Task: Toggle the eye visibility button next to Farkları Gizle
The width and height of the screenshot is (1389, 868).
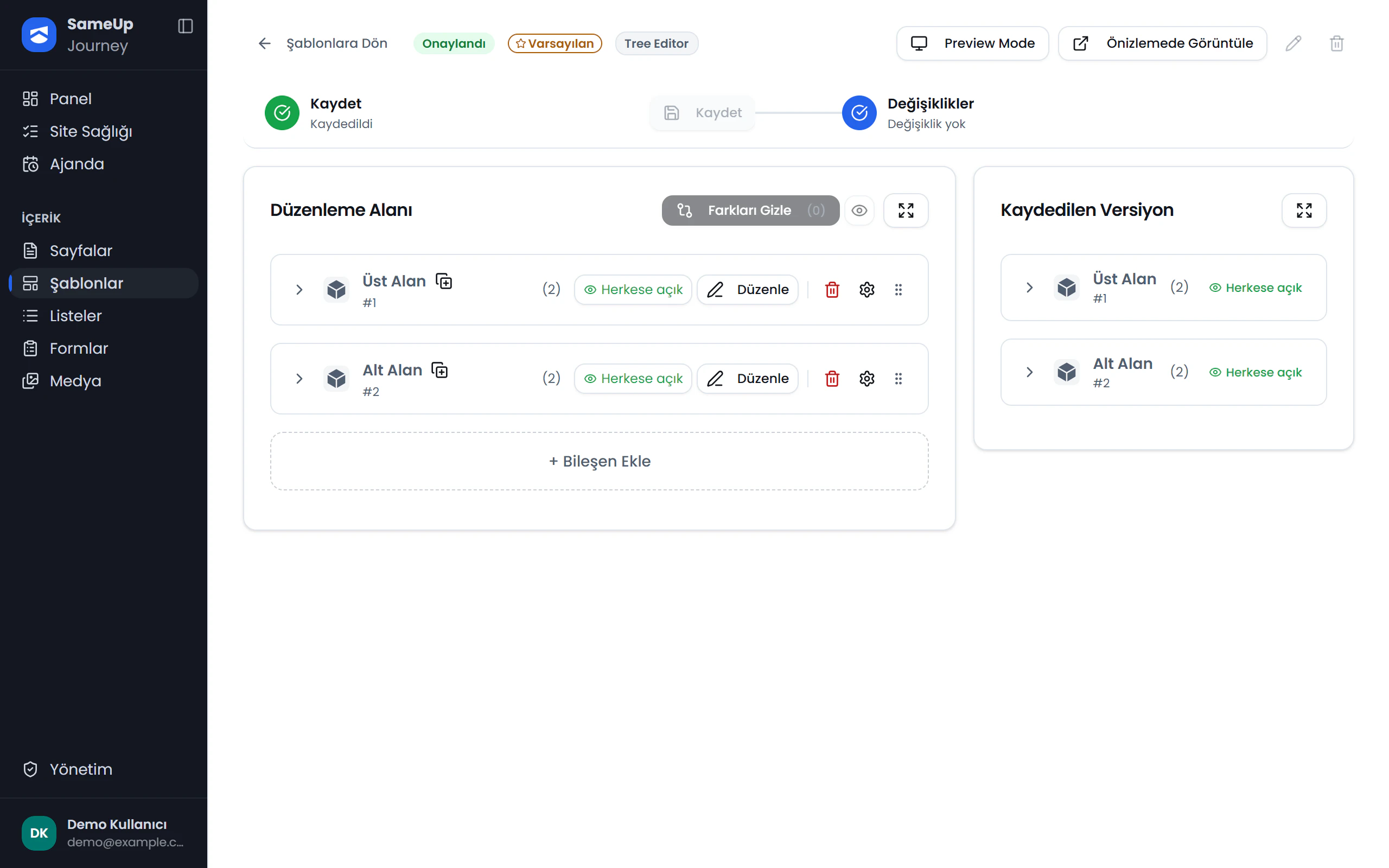Action: click(x=859, y=210)
